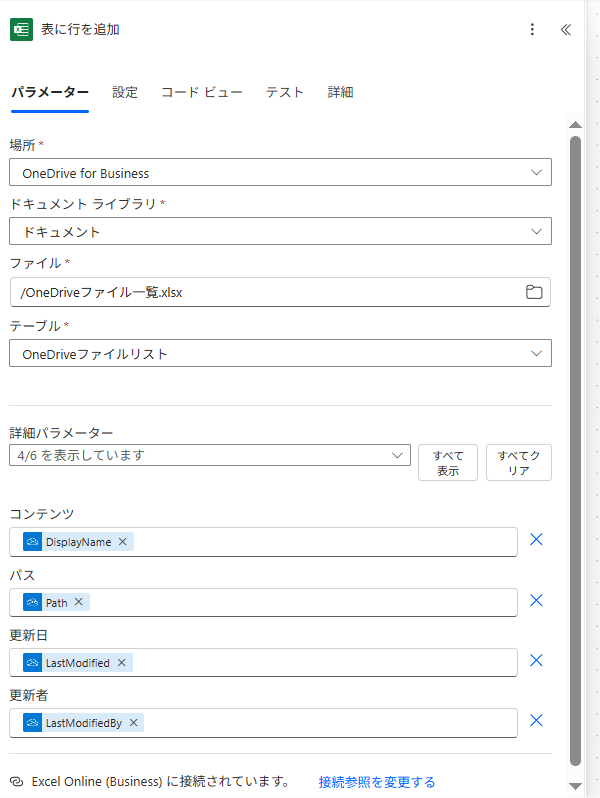This screenshot has width=600, height=798.
Task: Open the 場所 dropdown OneDrive for Business
Action: (x=280, y=173)
